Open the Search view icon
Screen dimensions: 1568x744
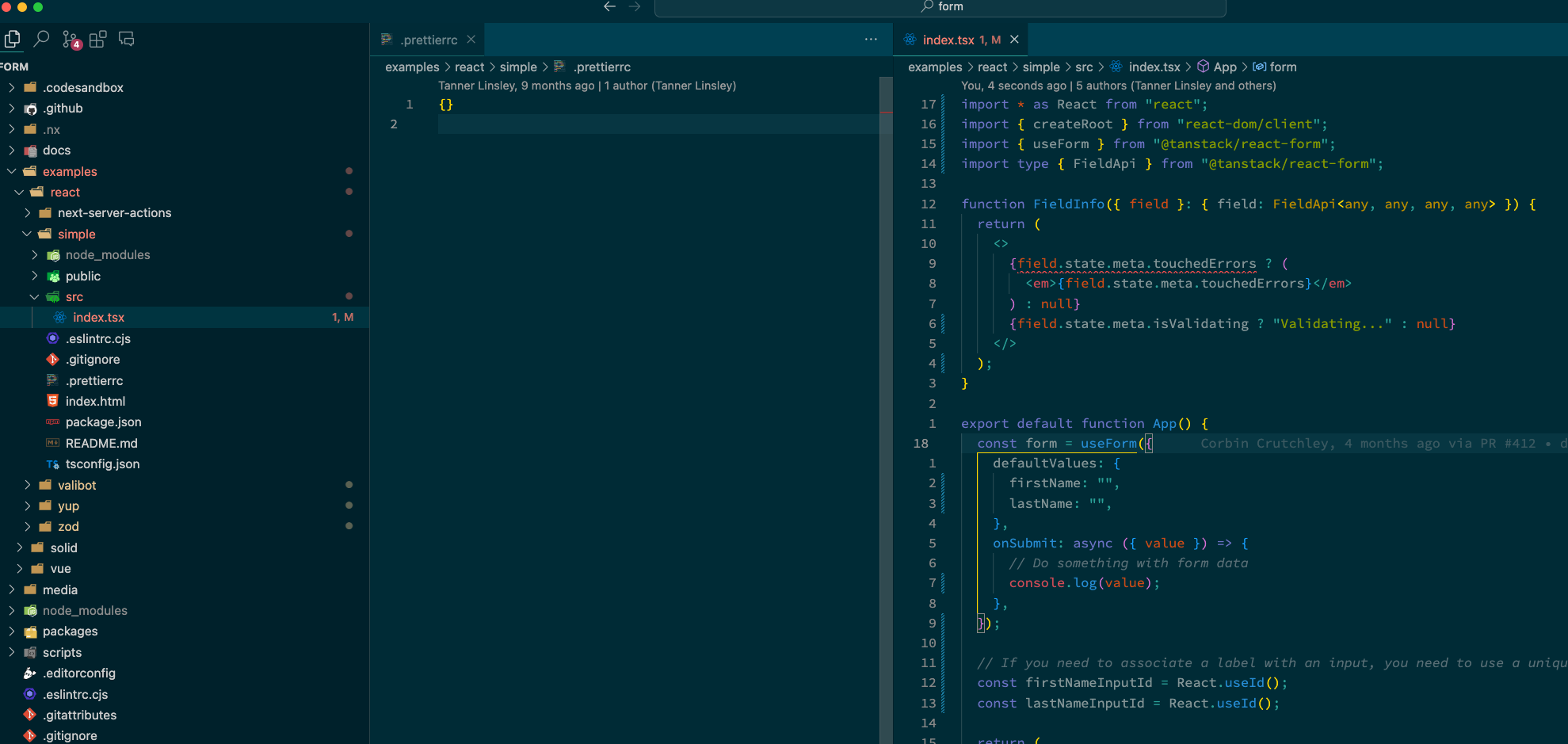41,39
